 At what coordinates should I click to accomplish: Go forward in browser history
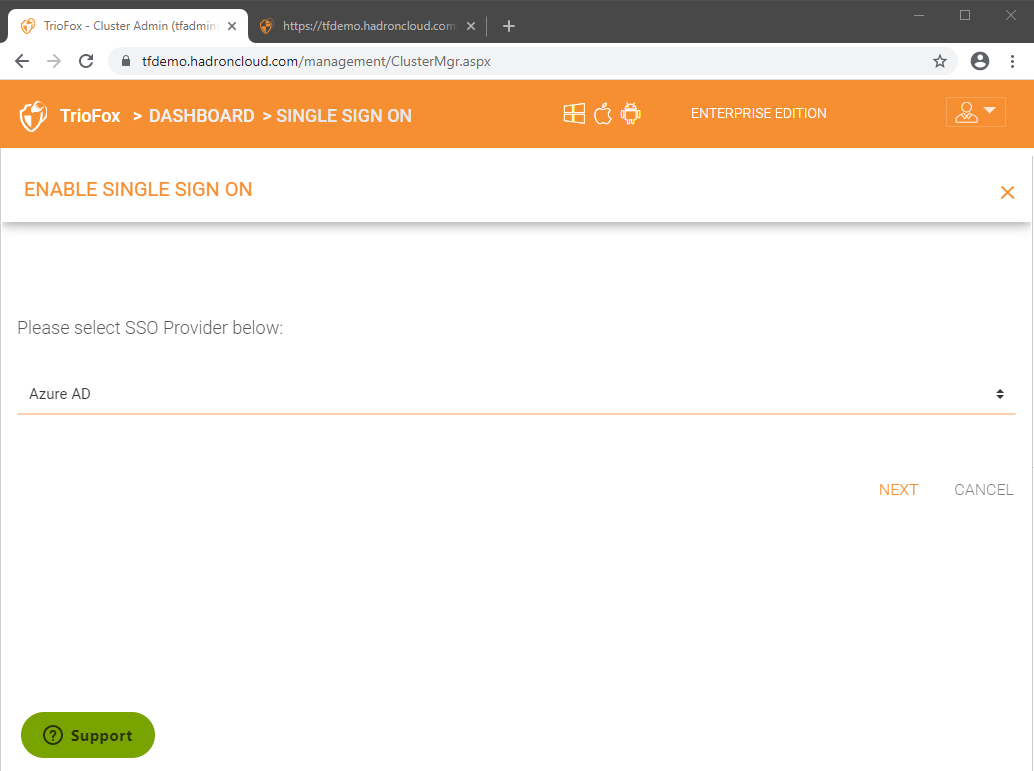[x=54, y=61]
